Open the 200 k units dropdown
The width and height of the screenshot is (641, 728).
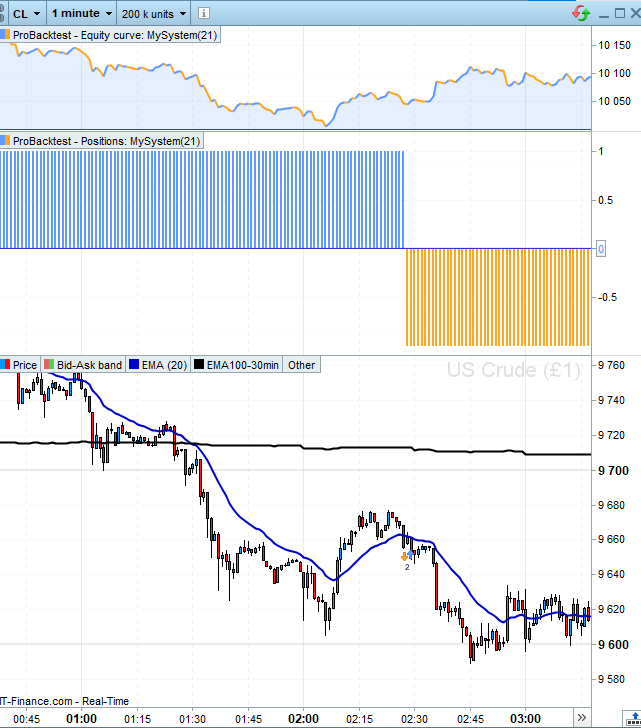click(154, 14)
